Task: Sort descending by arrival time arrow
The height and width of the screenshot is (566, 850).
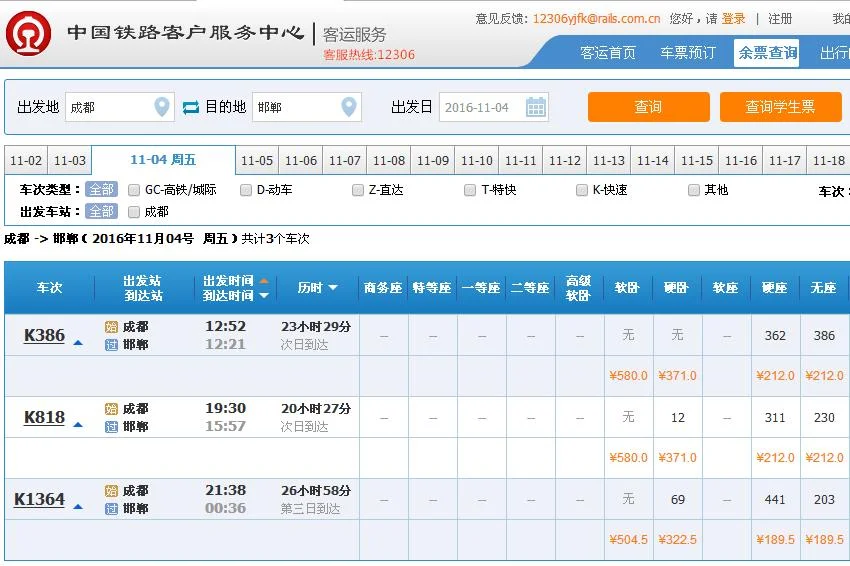Action: [264, 295]
